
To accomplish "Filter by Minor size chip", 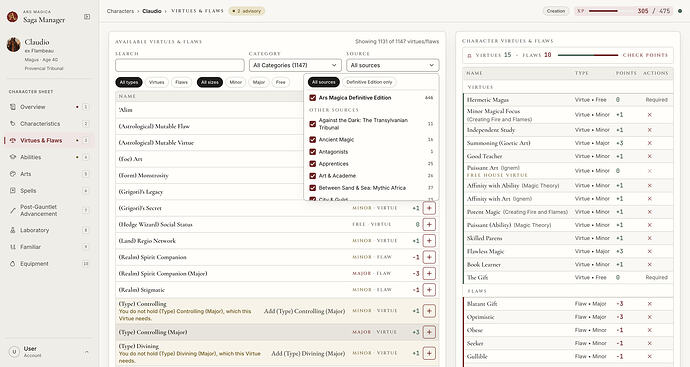I will click(x=236, y=82).
